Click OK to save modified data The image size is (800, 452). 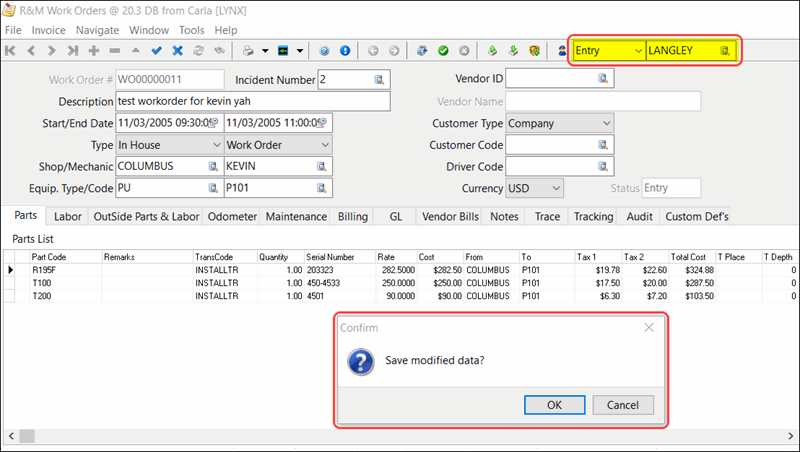point(554,405)
